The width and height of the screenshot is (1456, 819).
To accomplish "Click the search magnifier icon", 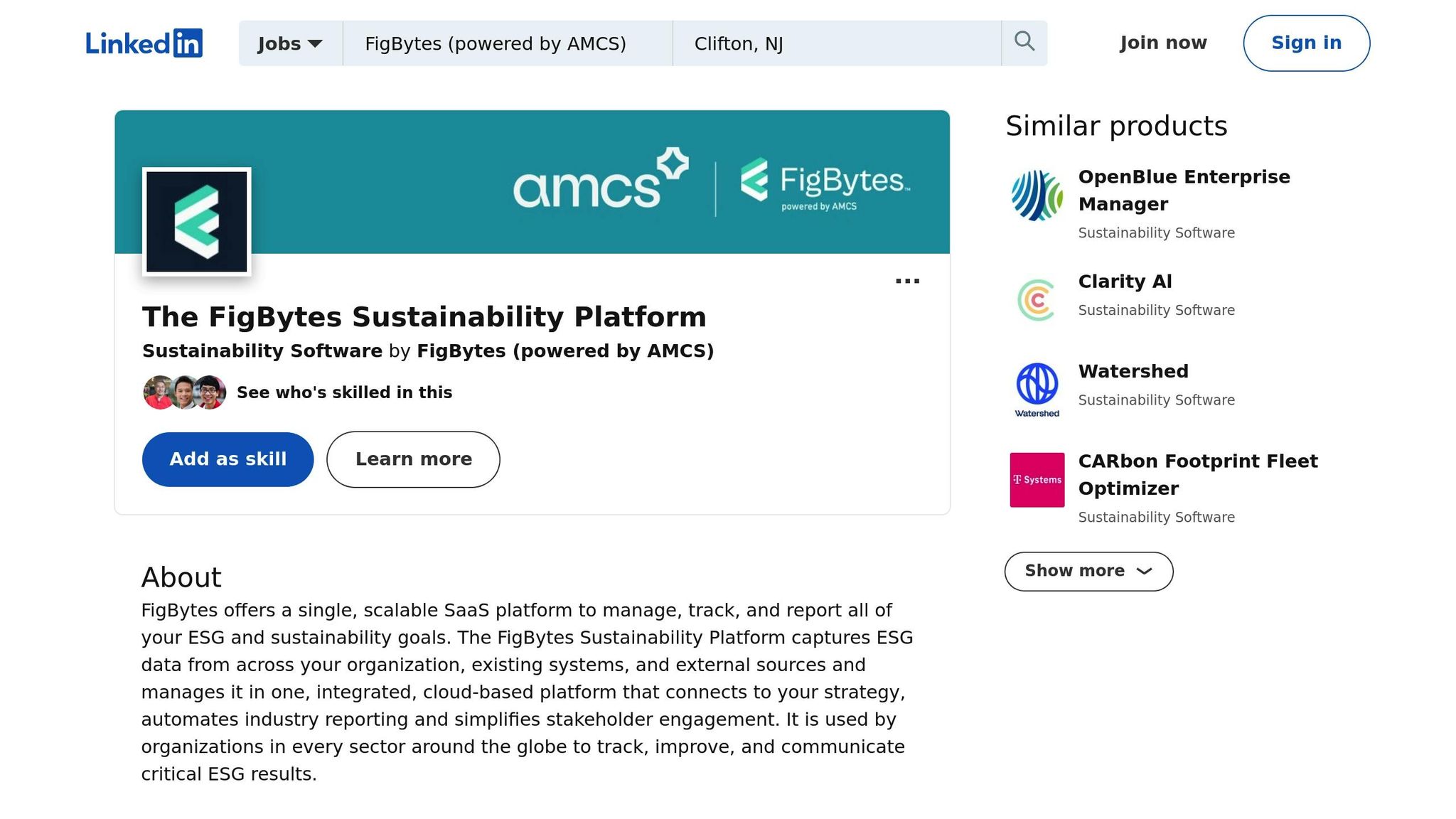I will (x=1024, y=42).
